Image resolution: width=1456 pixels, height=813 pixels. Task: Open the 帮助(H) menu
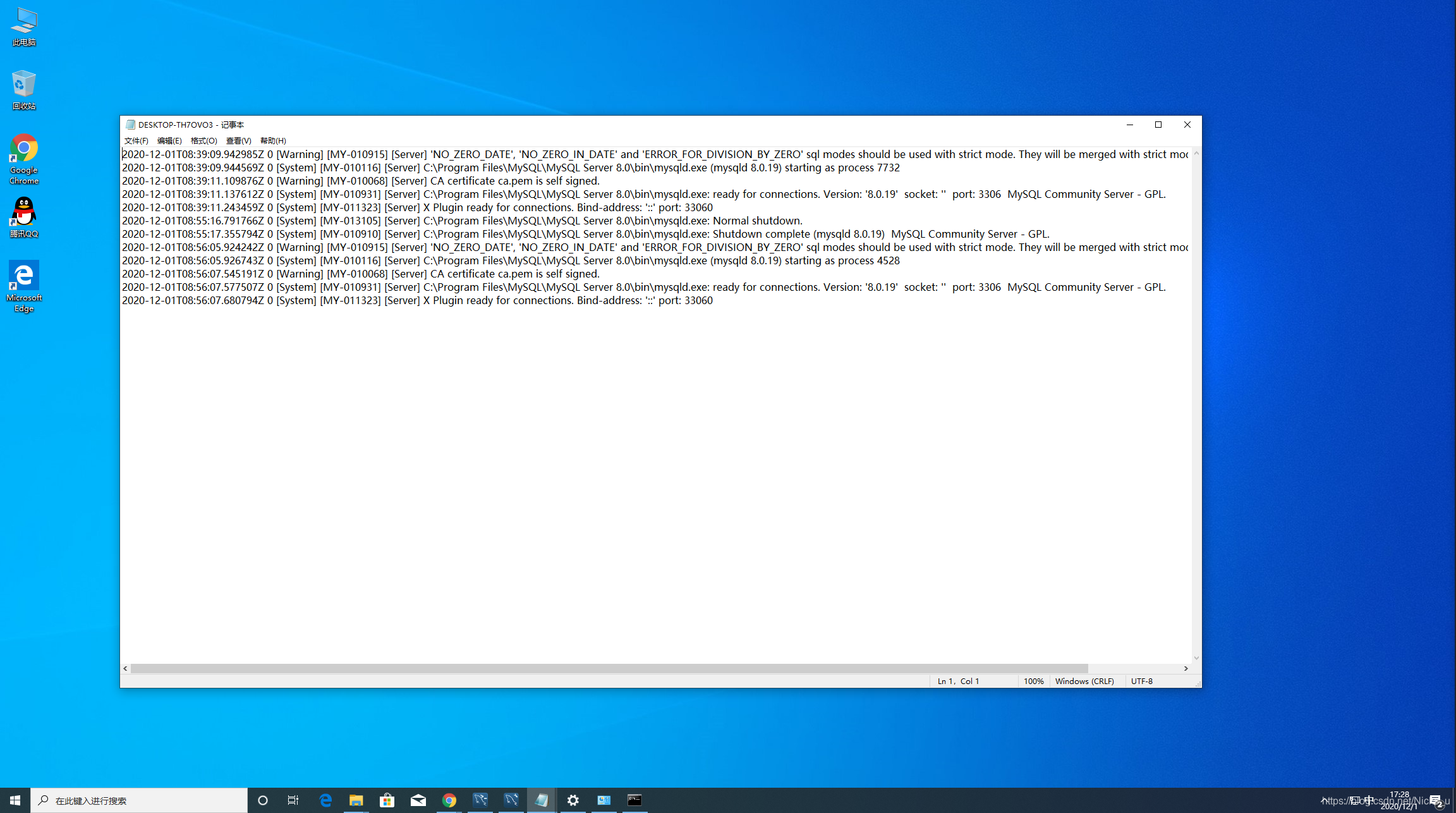(x=273, y=140)
